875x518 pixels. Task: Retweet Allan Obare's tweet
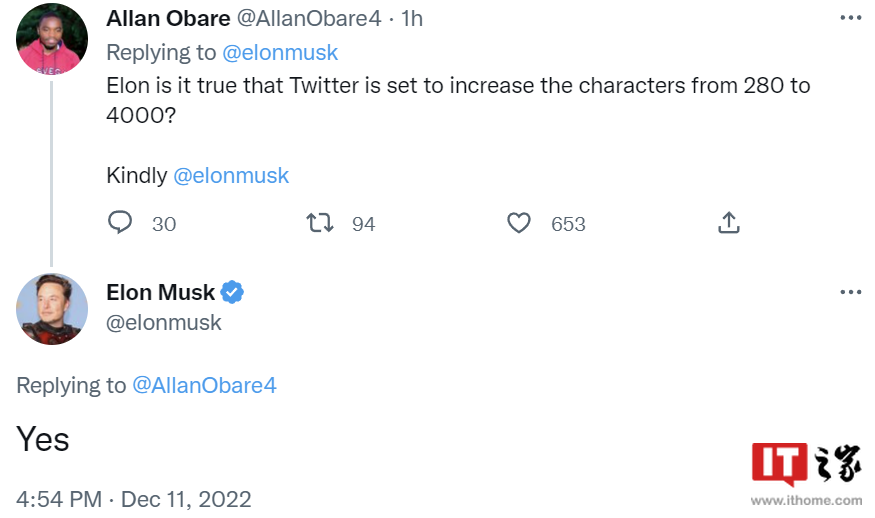click(320, 223)
